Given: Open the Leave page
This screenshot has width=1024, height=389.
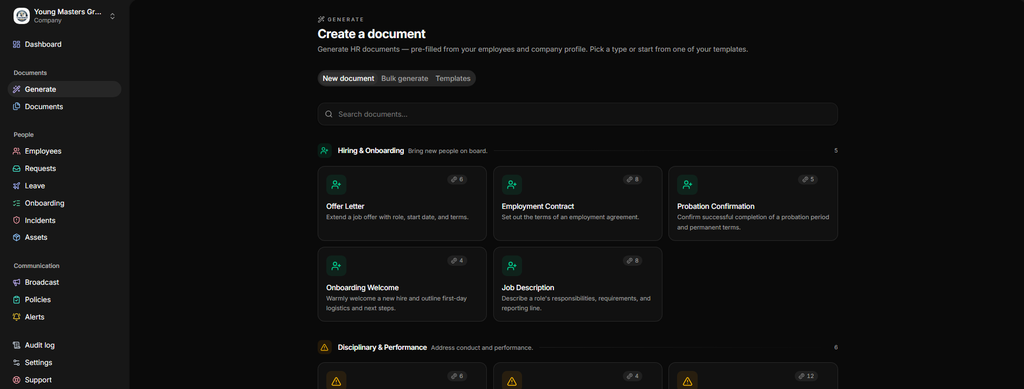Looking at the screenshot, I should 64,185.
